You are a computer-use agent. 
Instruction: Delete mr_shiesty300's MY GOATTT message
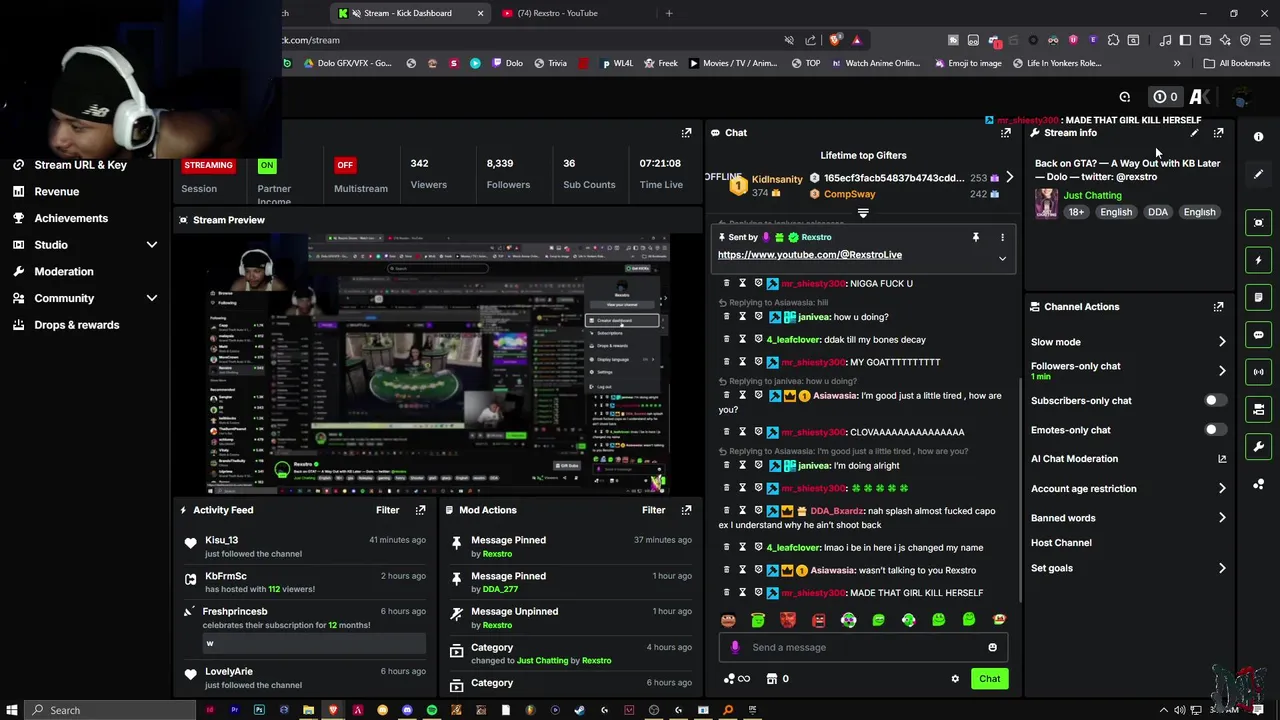click(726, 362)
